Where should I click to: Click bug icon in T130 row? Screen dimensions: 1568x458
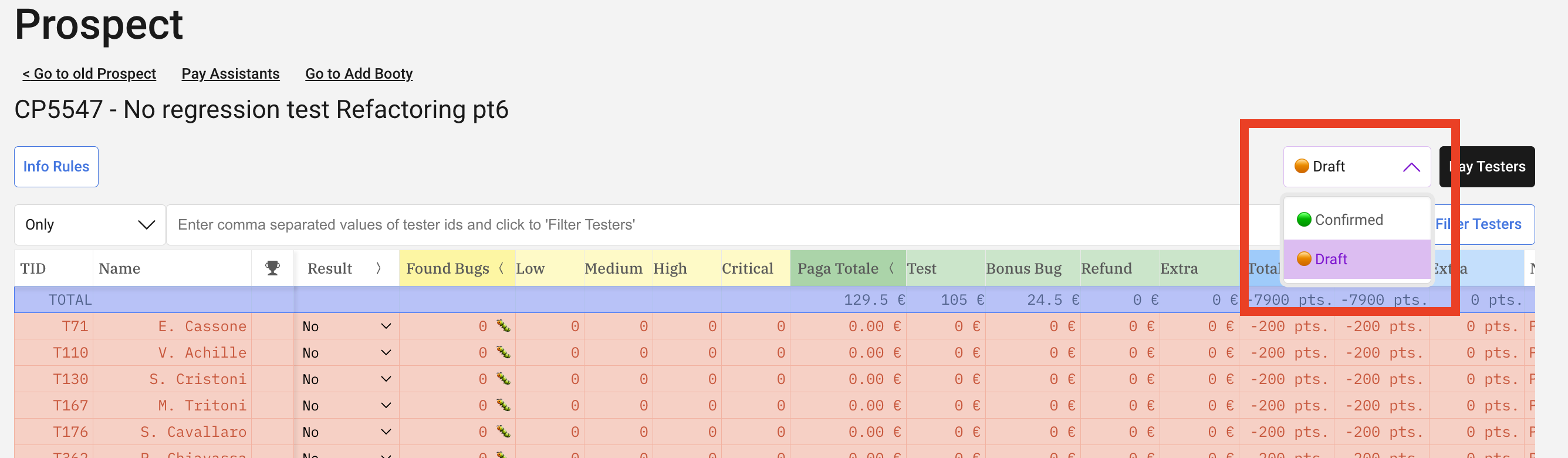coord(503,378)
